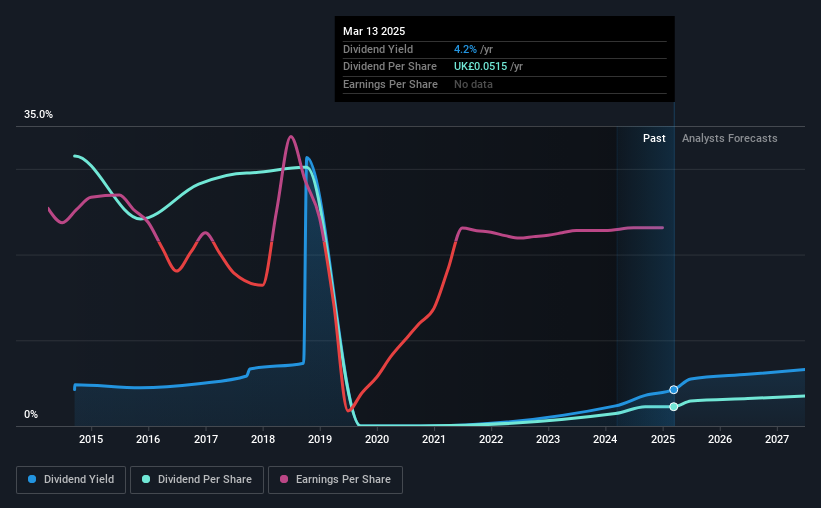821x508 pixels.
Task: Toggle the Dividend Yield legend button
Action: click(x=71, y=480)
